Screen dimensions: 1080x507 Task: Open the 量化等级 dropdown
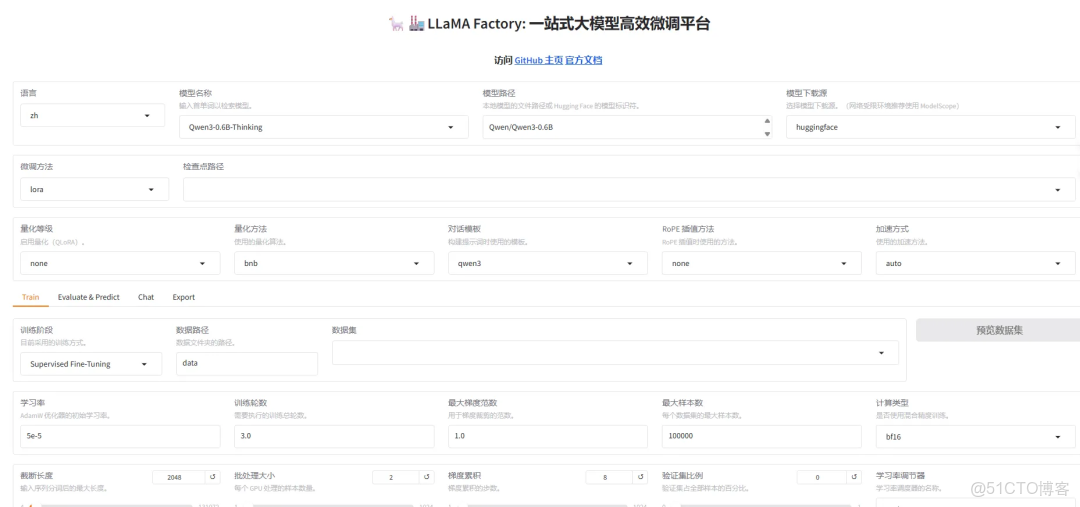pos(121,263)
